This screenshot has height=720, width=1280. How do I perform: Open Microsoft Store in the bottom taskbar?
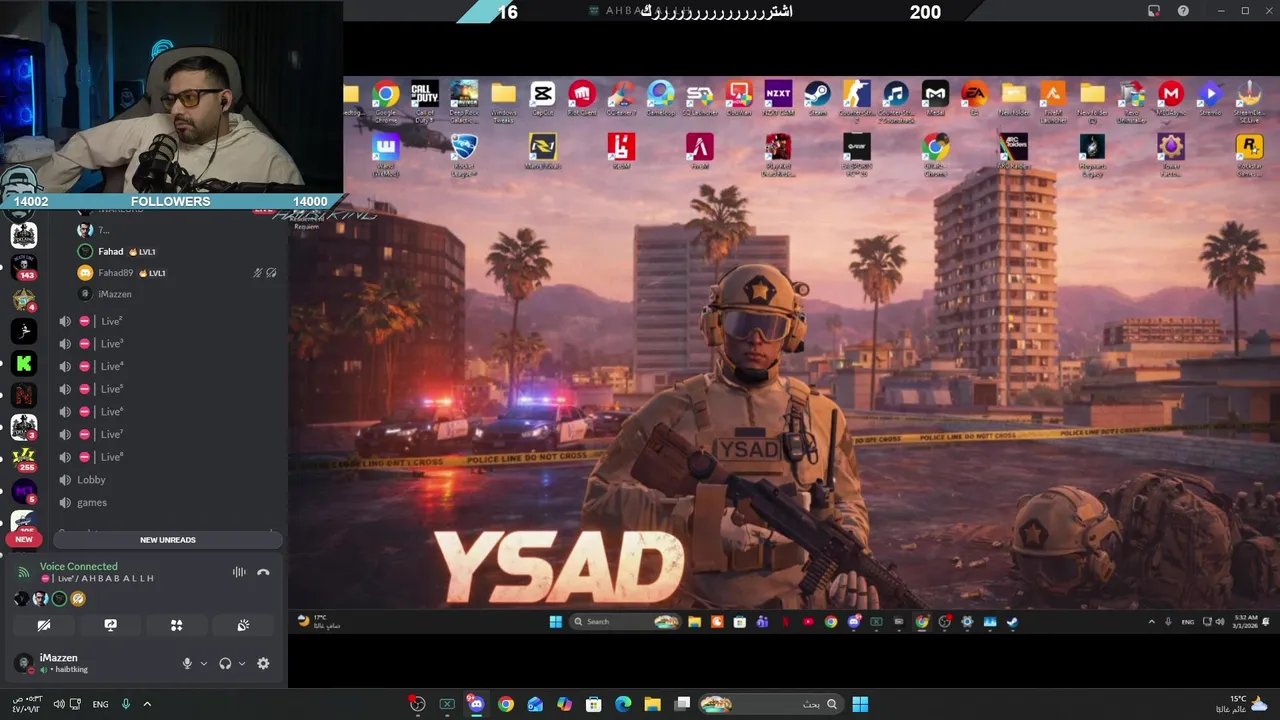(593, 704)
